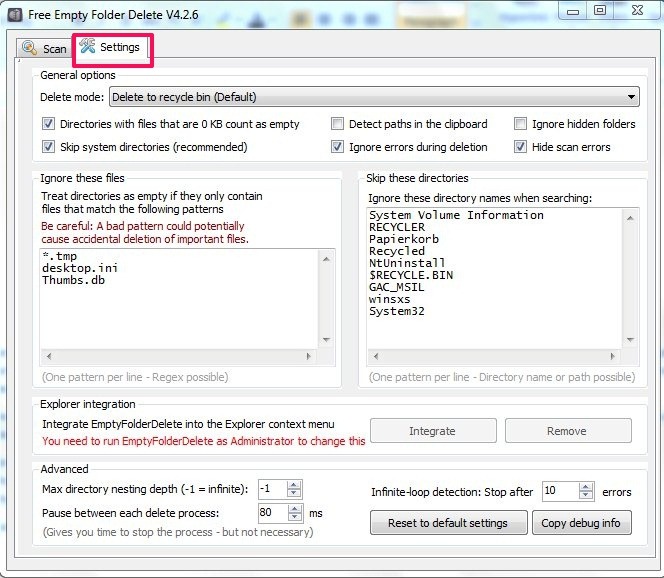Maximize the Free Empty Folder Delete window
This screenshot has height=578, width=664.
pos(599,11)
